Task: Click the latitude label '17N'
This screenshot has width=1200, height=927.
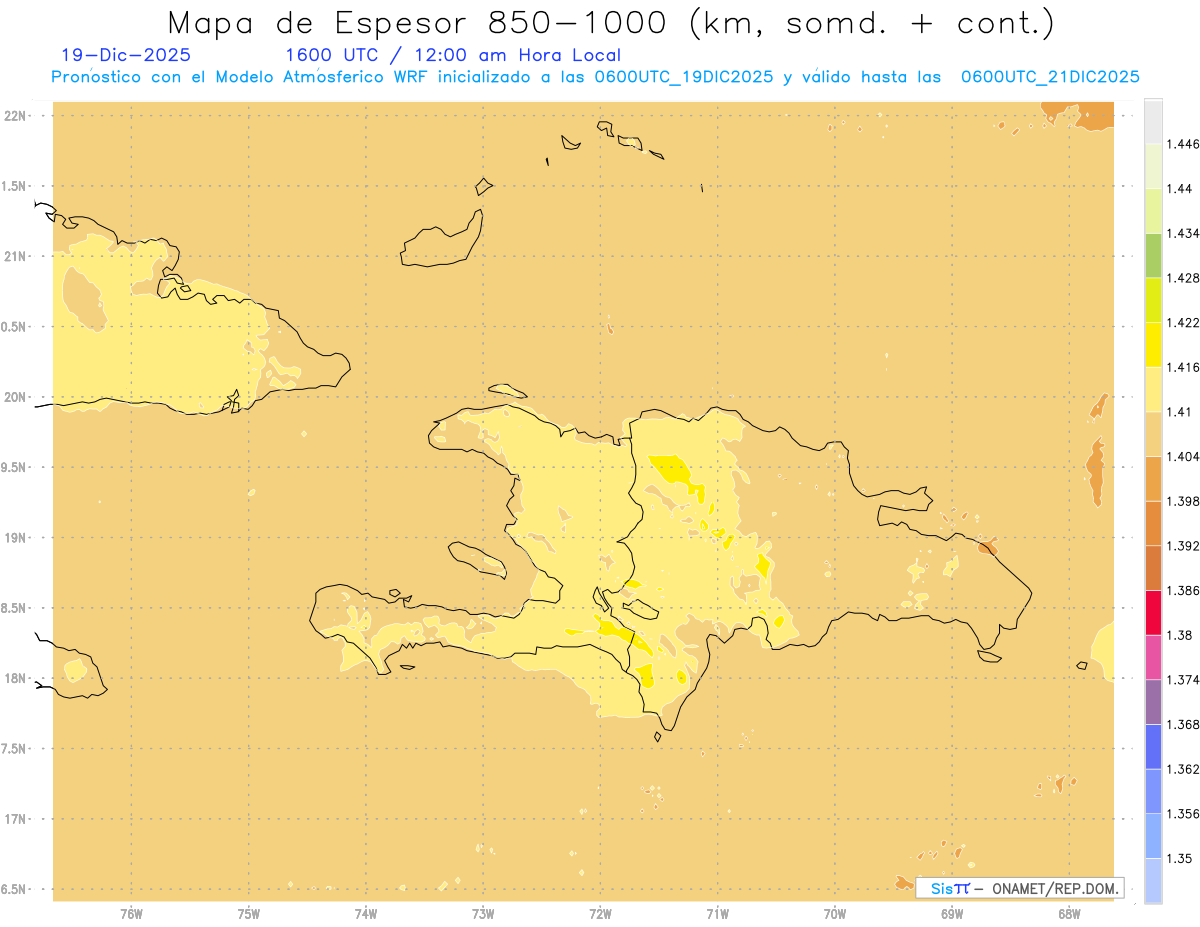Action: [16, 819]
